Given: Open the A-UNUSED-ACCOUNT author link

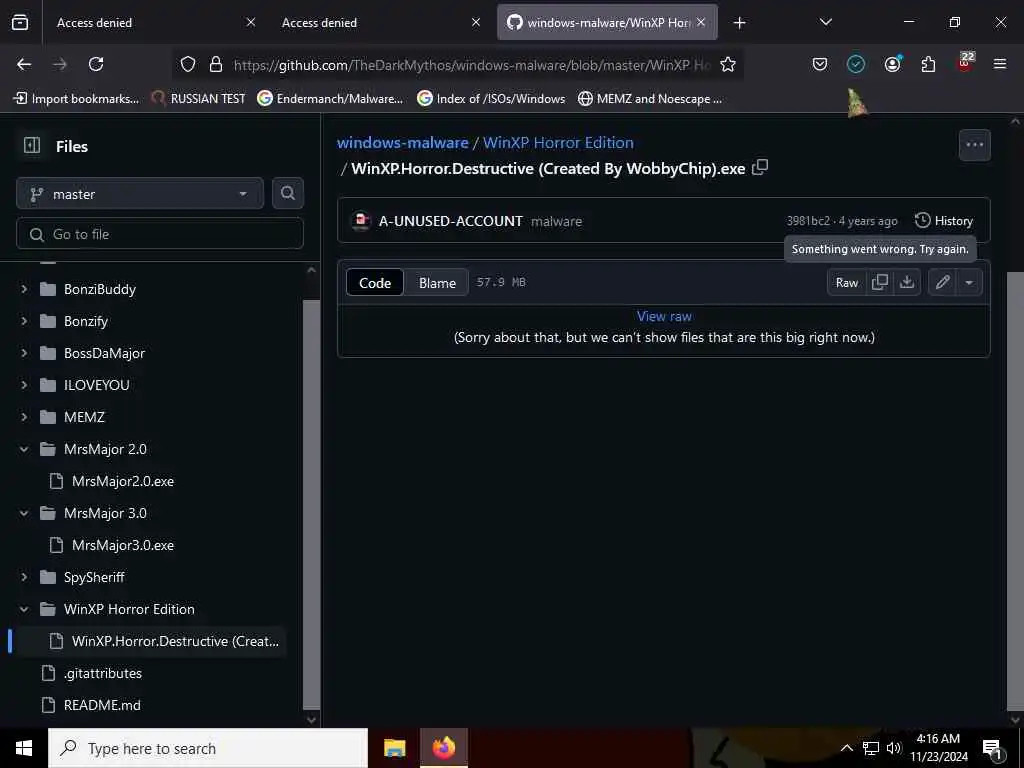Looking at the screenshot, I should point(451,221).
